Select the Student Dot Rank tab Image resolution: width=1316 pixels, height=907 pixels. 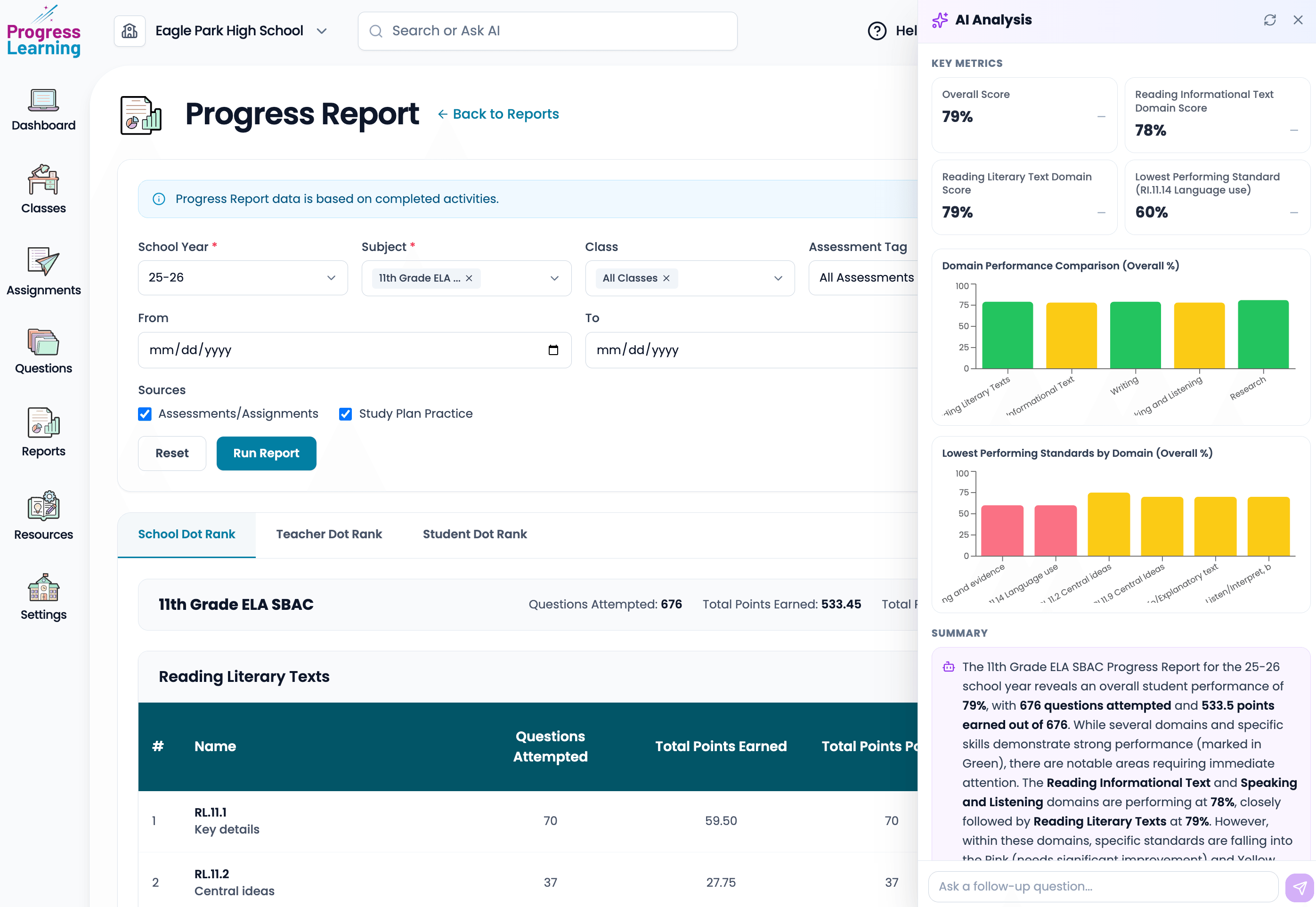474,534
